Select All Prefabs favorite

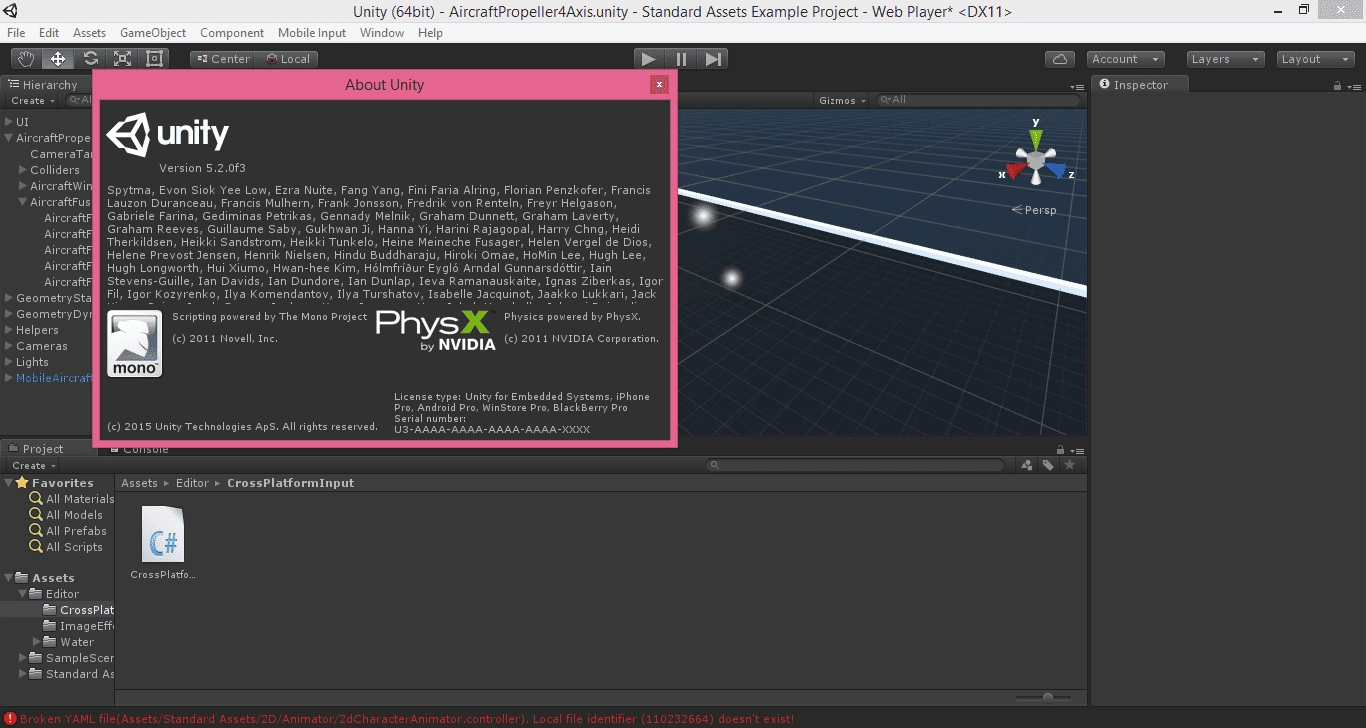(68, 531)
